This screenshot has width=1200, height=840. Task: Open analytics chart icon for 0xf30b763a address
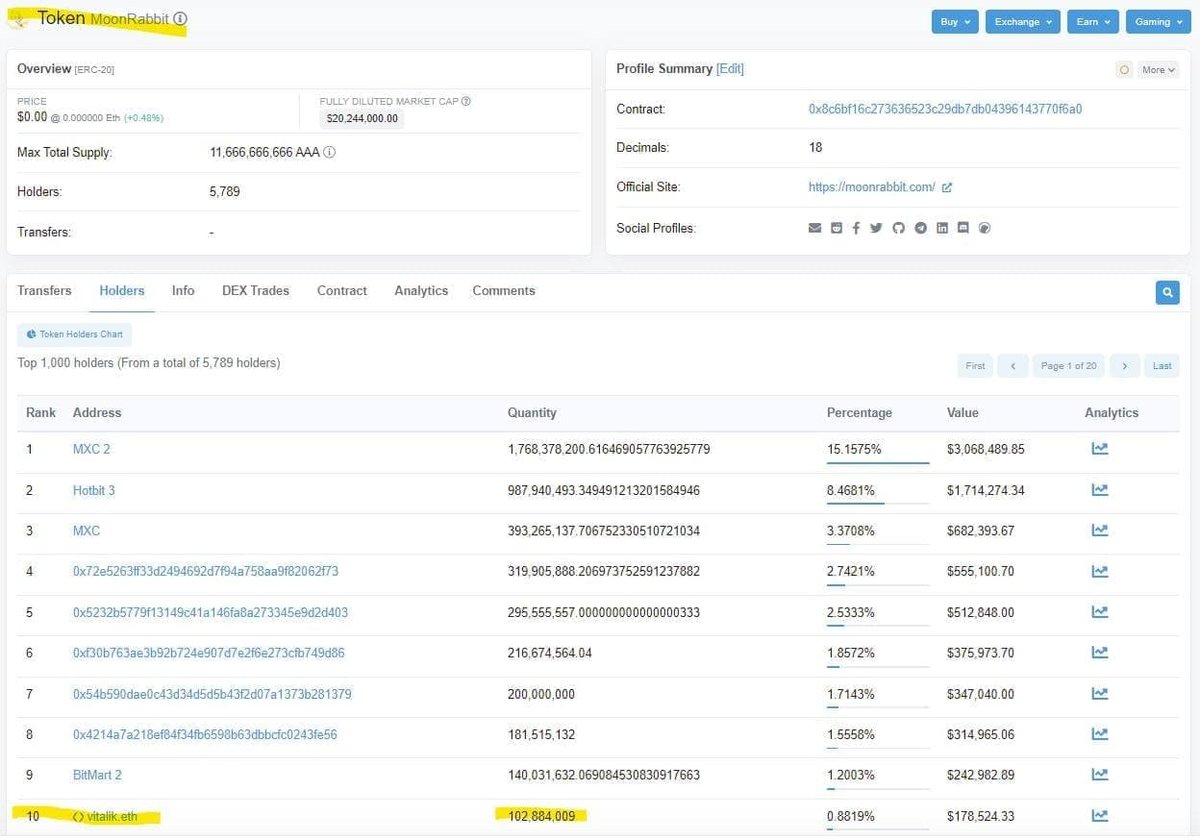[x=1099, y=653]
